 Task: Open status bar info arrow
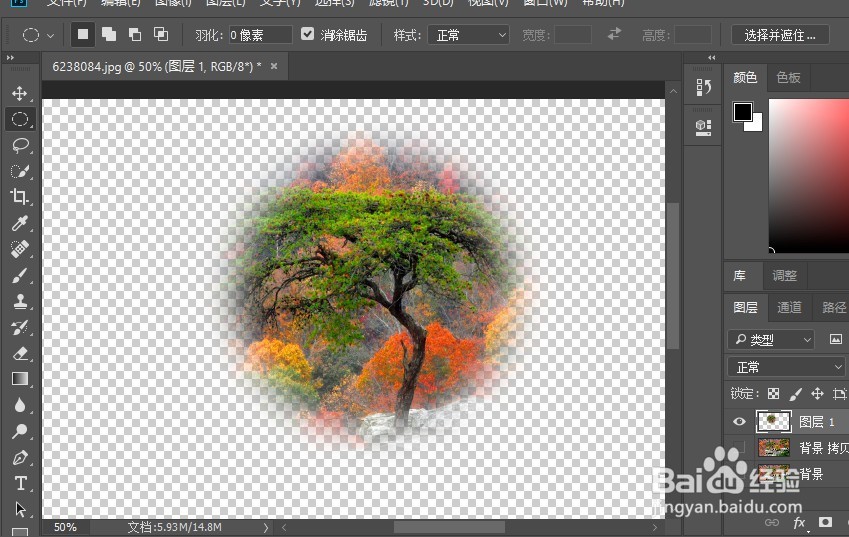[266, 527]
